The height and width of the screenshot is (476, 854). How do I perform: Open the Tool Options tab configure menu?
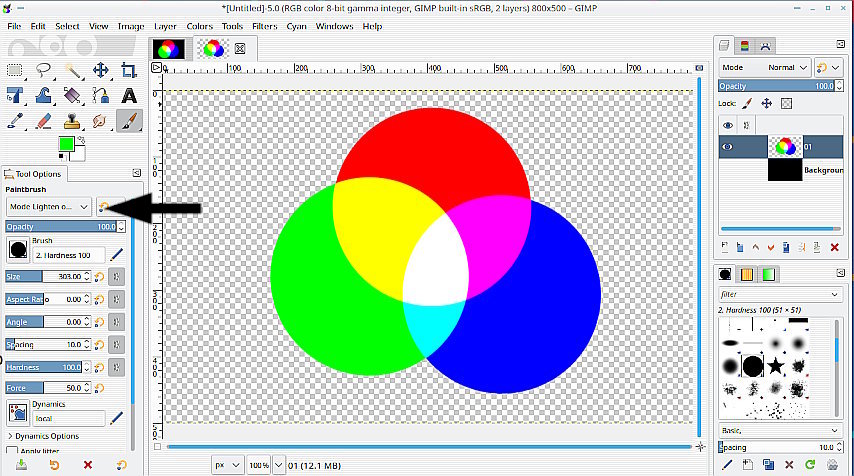click(136, 173)
